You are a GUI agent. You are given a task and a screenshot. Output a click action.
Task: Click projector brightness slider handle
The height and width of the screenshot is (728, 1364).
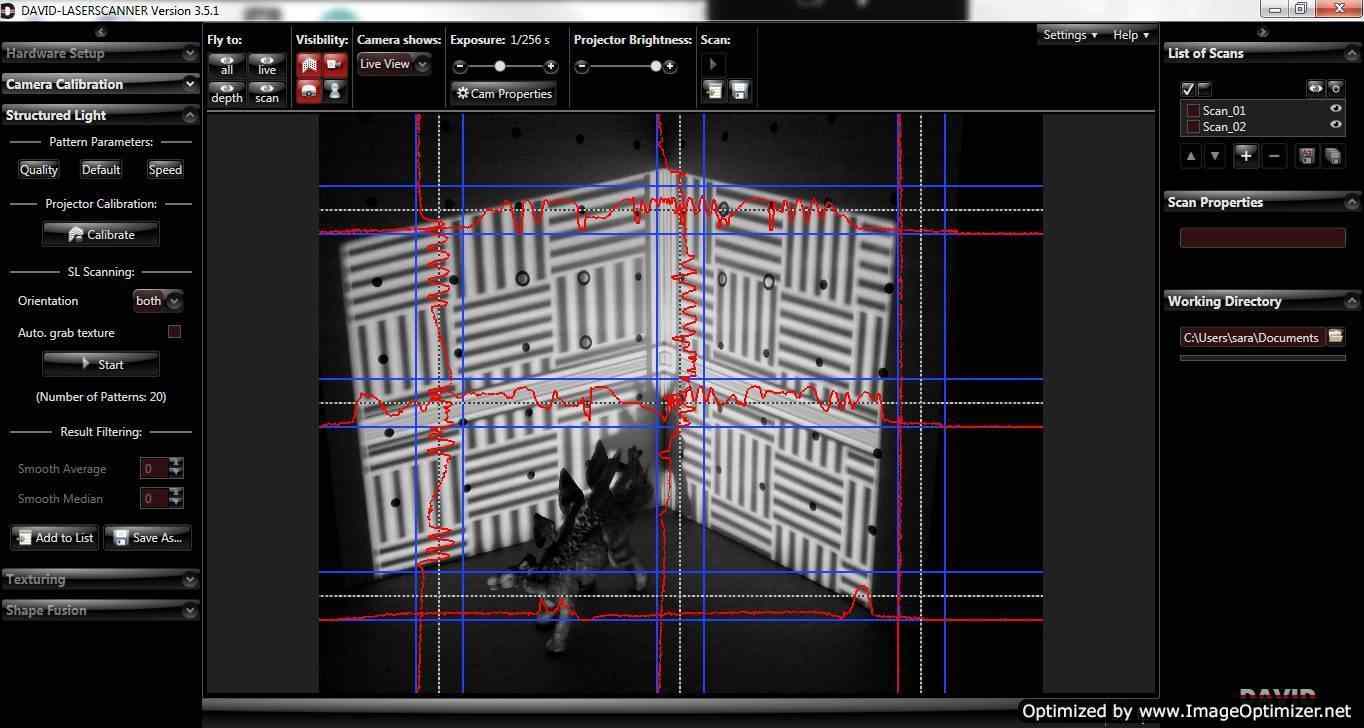click(656, 67)
